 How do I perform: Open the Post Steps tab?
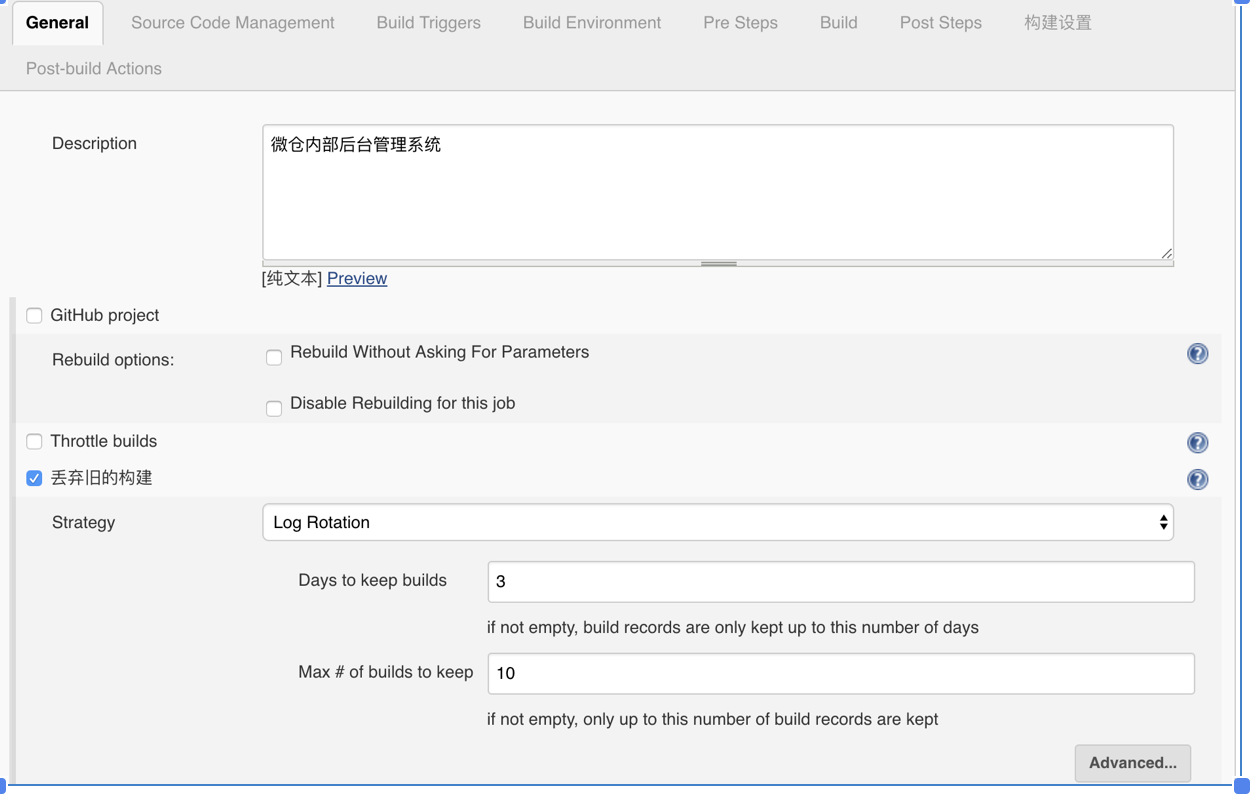(941, 23)
